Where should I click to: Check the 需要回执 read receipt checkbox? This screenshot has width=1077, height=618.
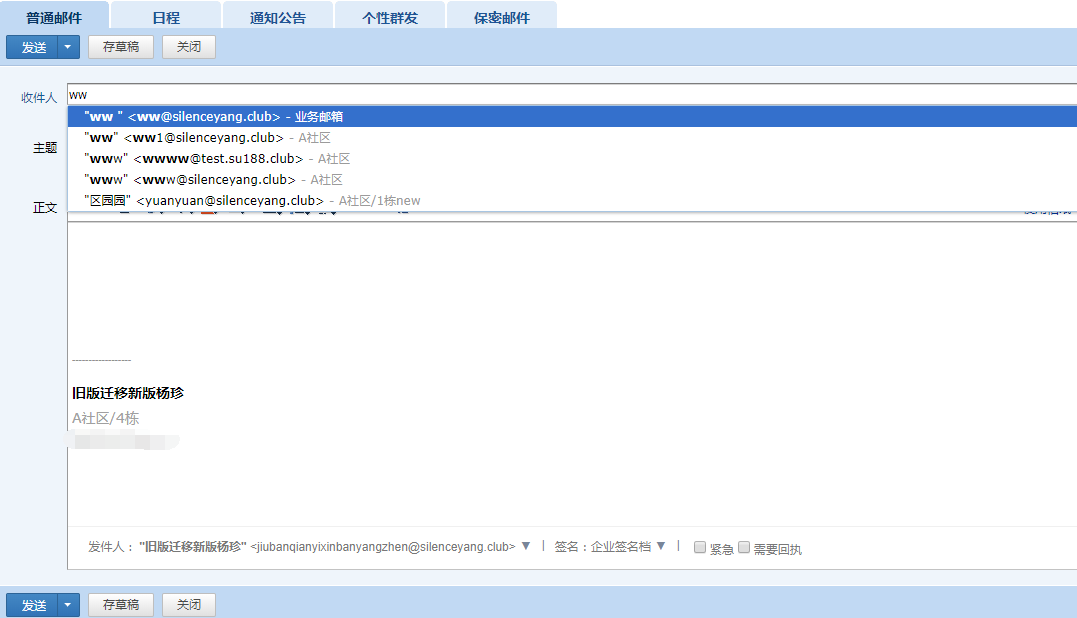click(x=744, y=548)
